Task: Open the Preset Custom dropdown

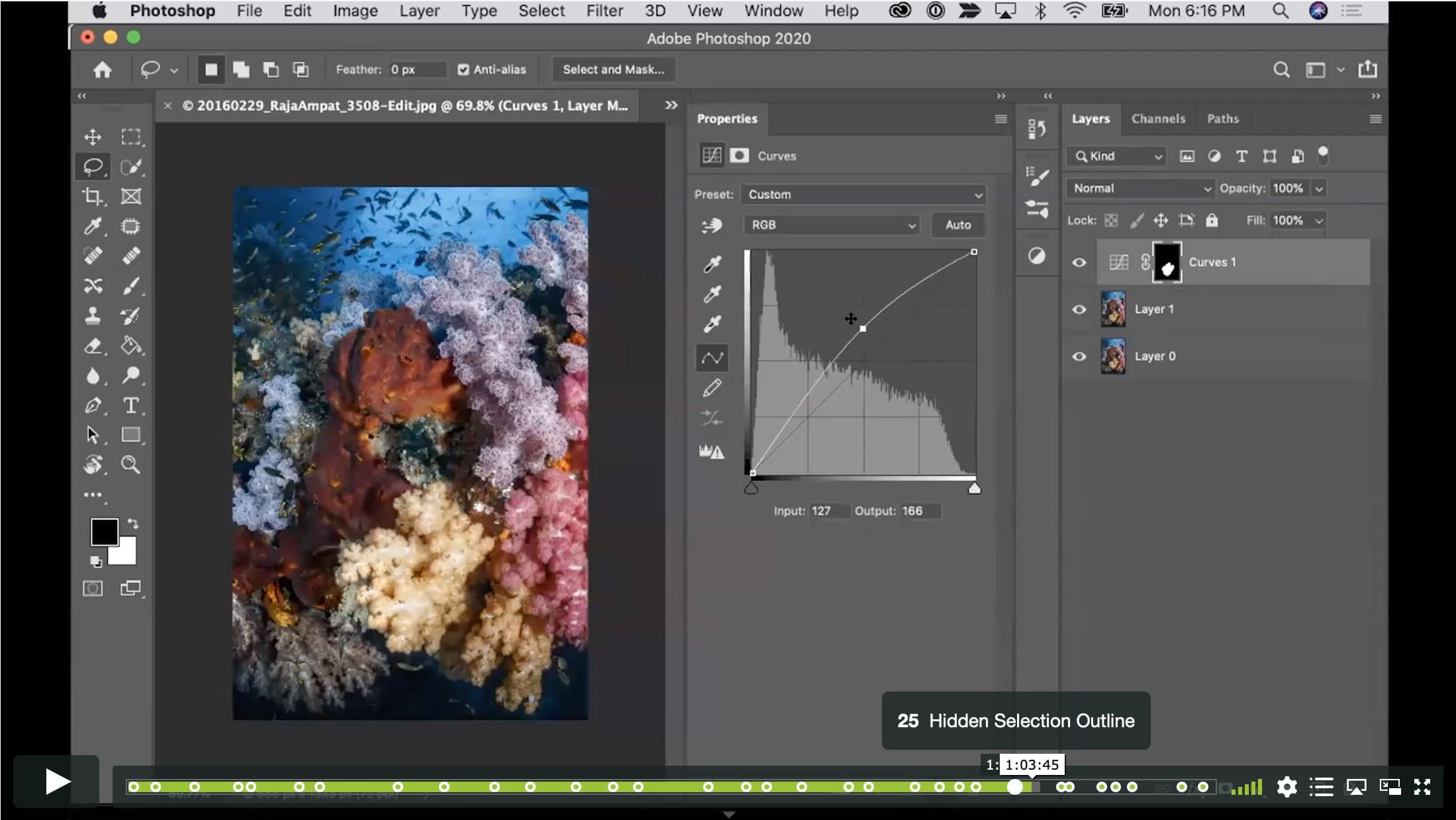Action: (x=863, y=195)
